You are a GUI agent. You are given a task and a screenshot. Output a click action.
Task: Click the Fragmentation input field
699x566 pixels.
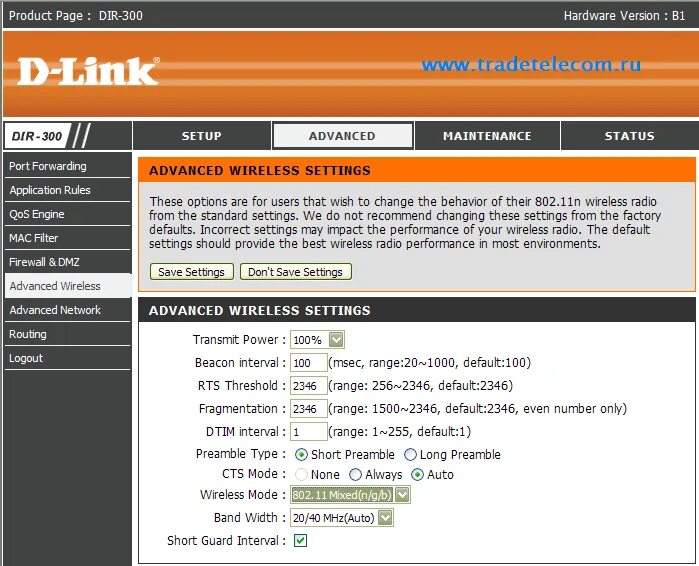(308, 409)
